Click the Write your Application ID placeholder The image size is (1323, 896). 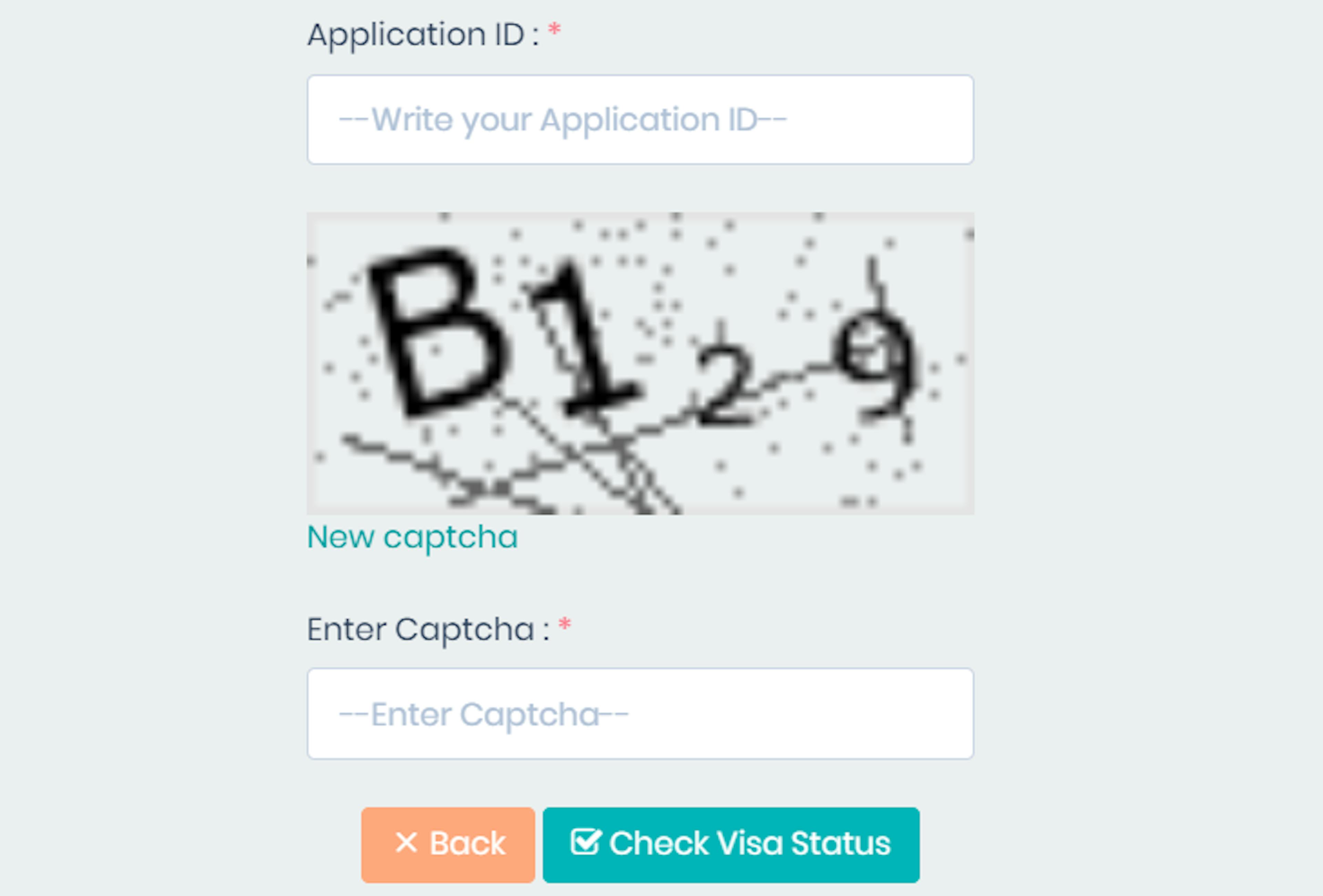click(562, 120)
